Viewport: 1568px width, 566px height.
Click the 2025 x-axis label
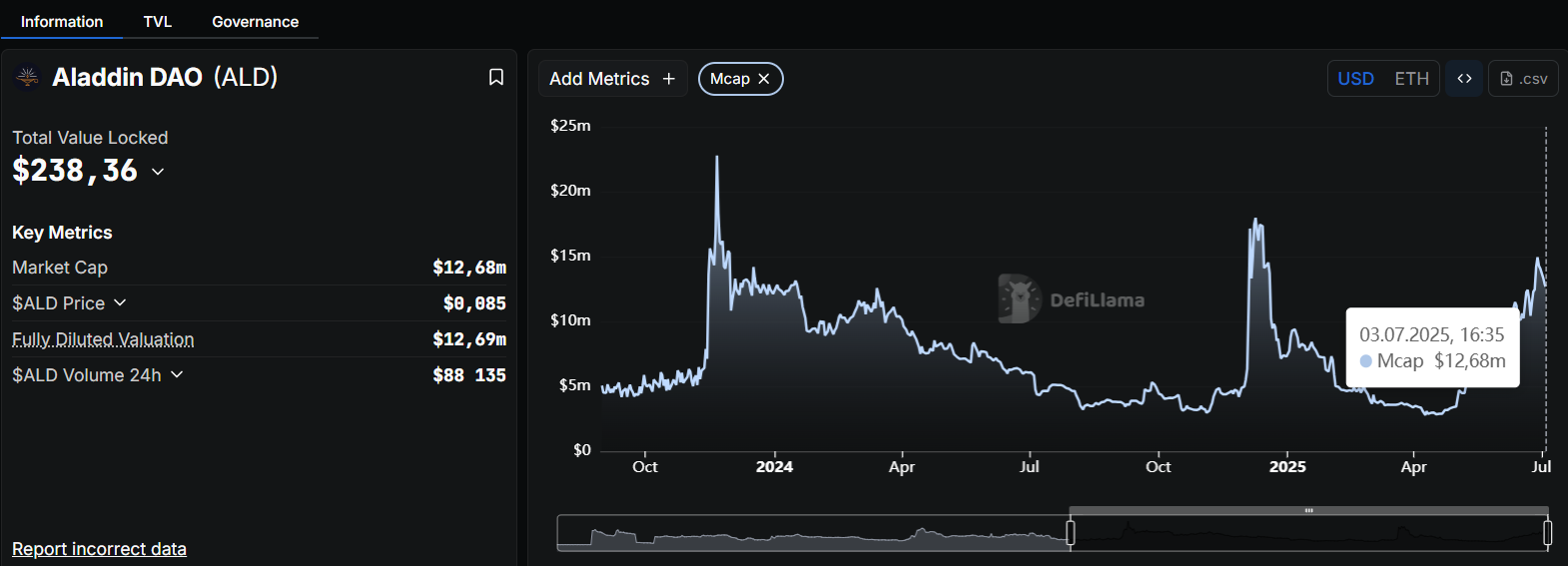click(1287, 466)
